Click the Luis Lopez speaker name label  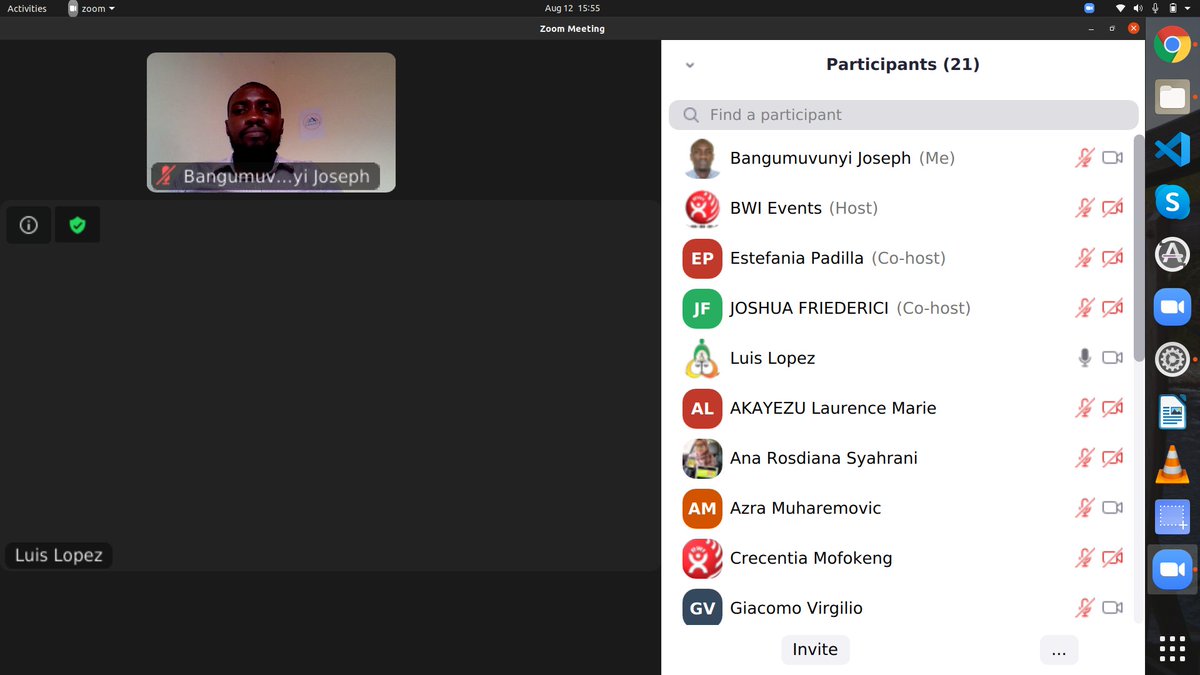59,555
